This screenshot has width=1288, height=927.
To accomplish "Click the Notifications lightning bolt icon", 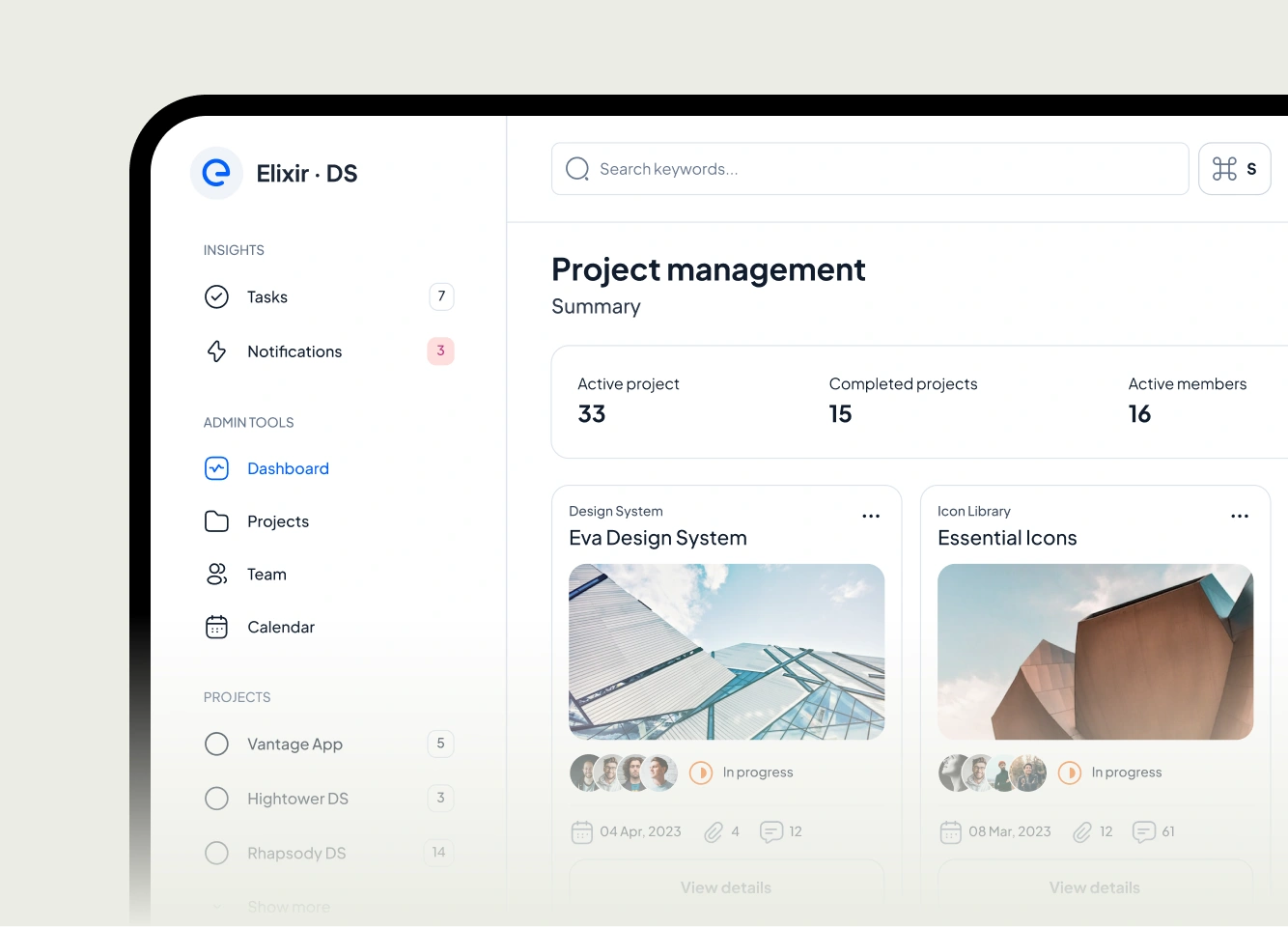I will tap(216, 351).
